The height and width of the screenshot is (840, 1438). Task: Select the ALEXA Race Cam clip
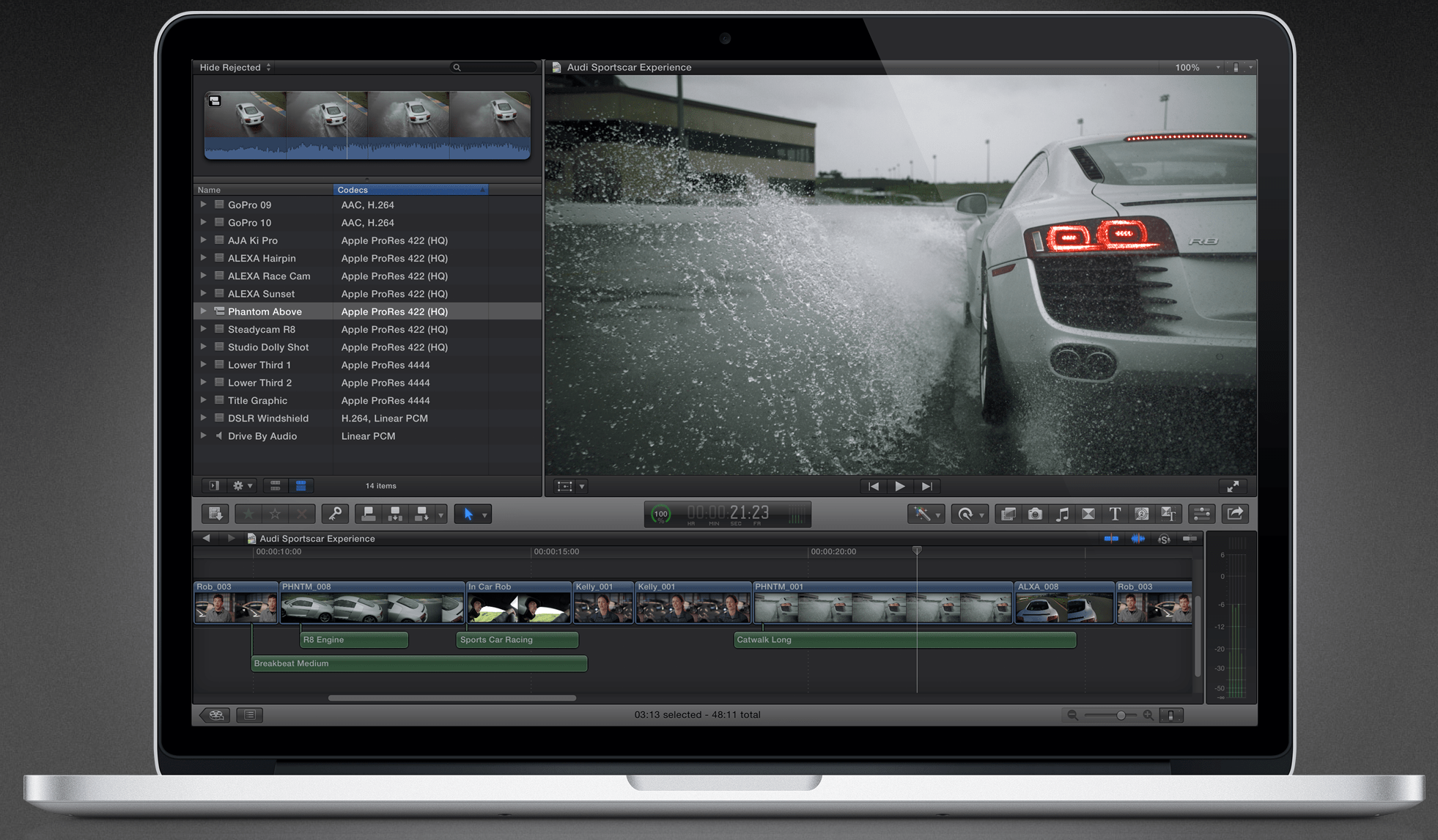366,276
